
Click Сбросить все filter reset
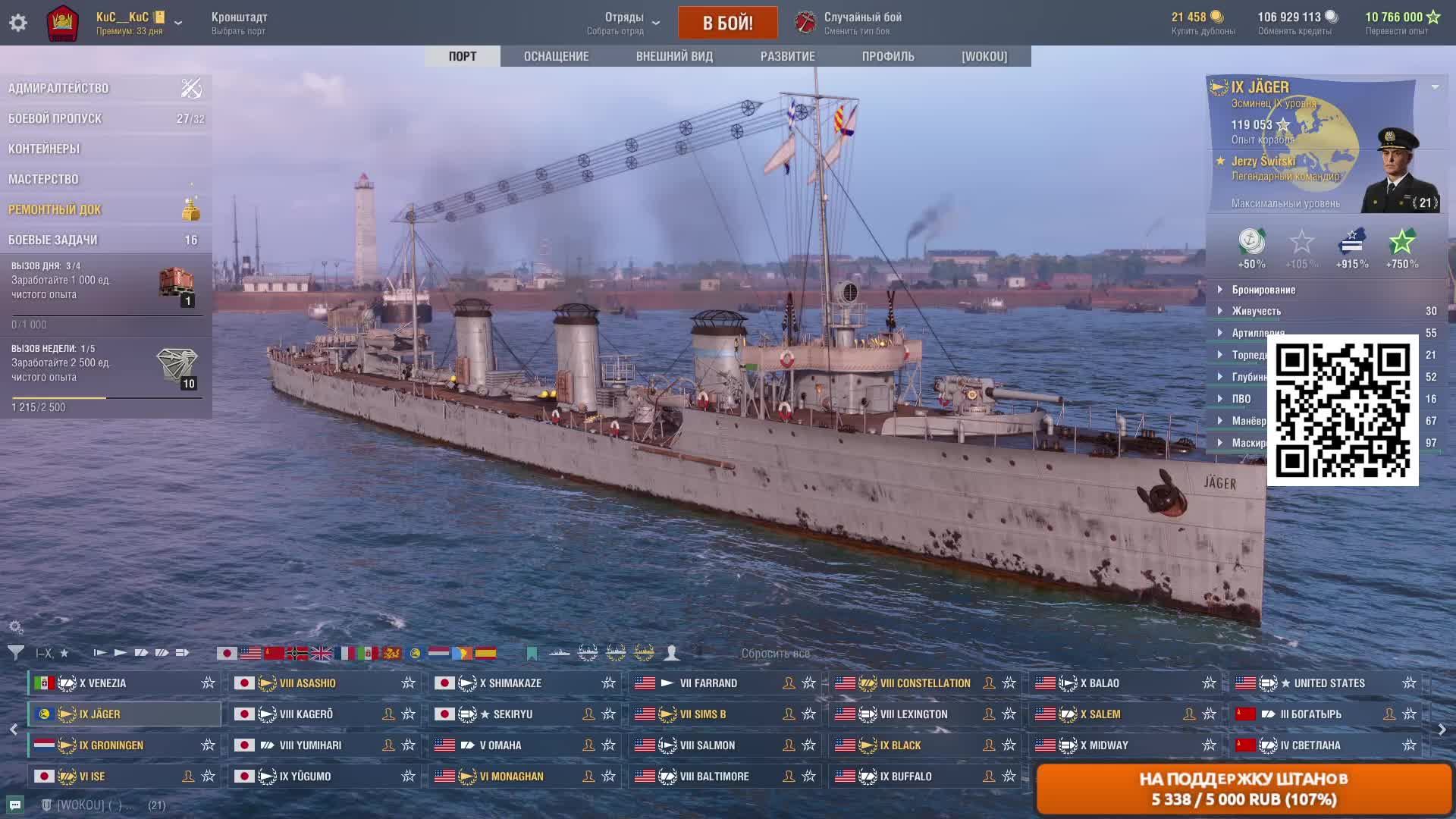[x=775, y=653]
